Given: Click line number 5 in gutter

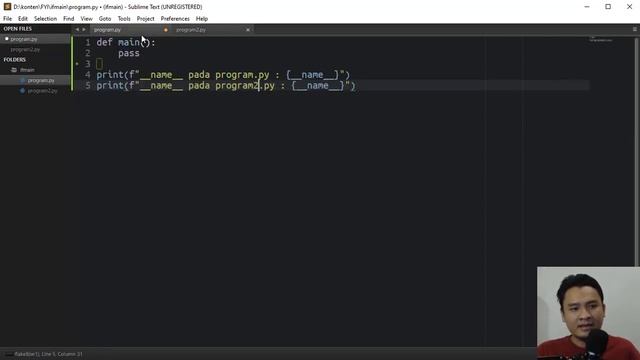Looking at the screenshot, I should (x=87, y=85).
